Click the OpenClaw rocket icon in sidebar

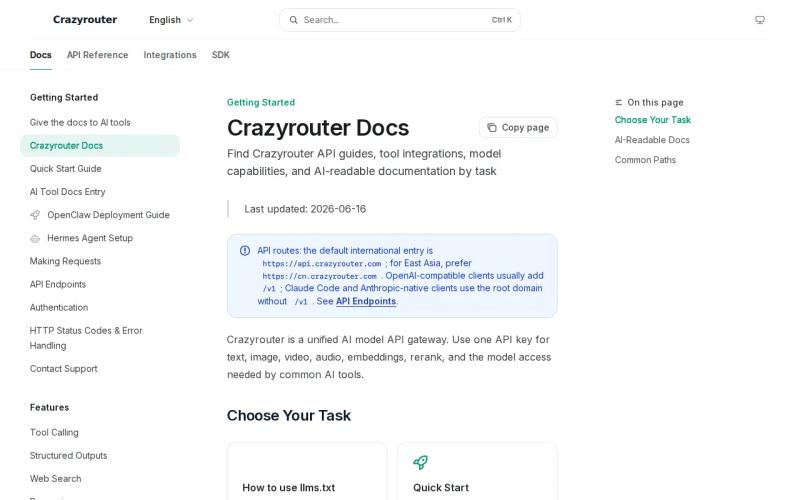[x=35, y=215]
